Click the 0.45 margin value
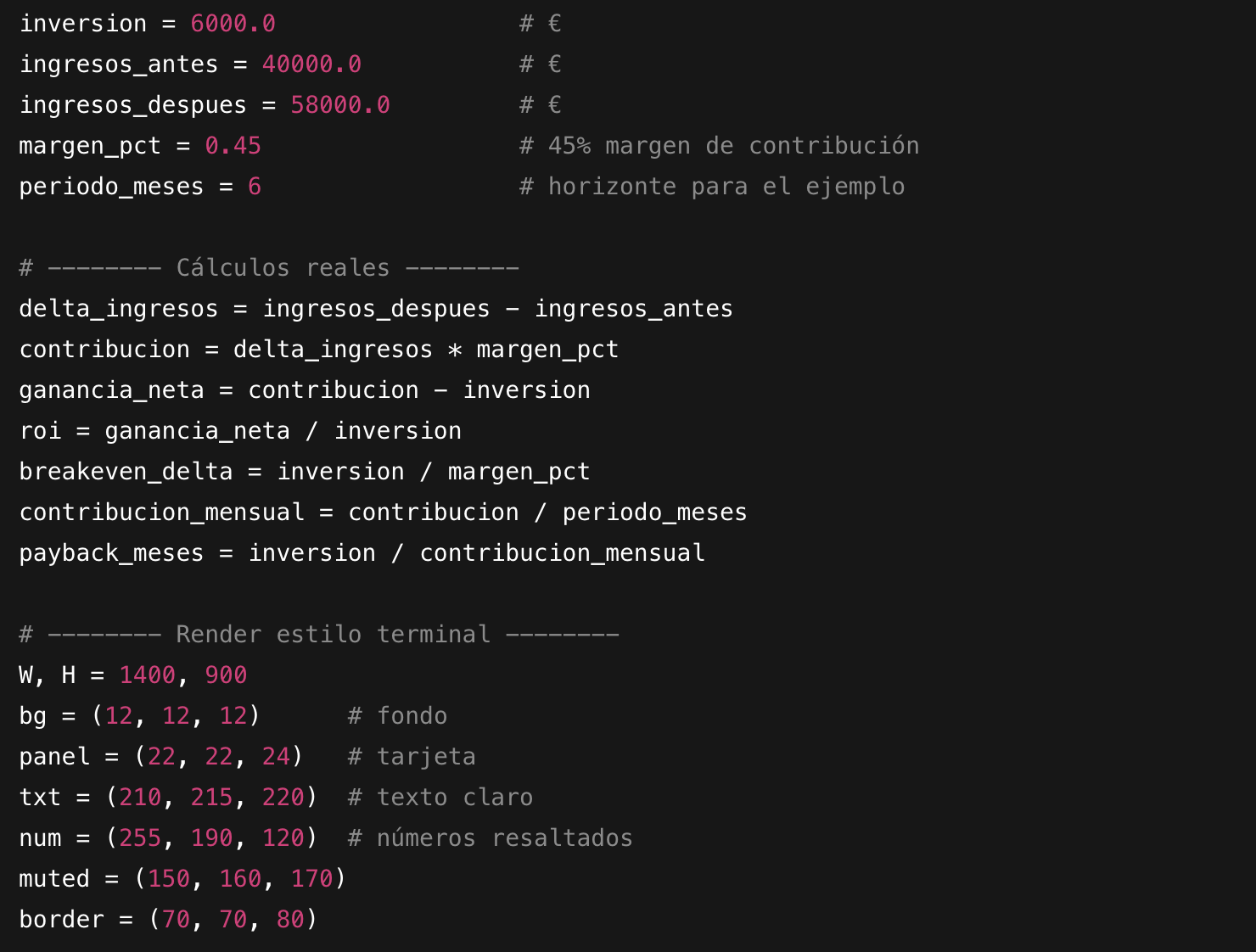1256x952 pixels. (233, 146)
